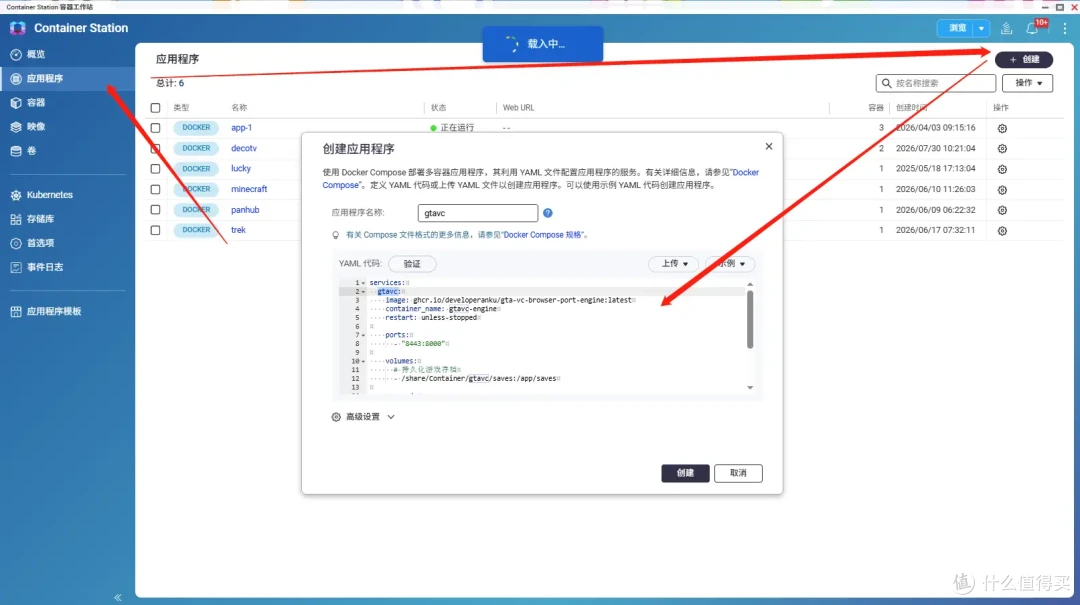
Task: Open the trek application link
Action: 238,230
